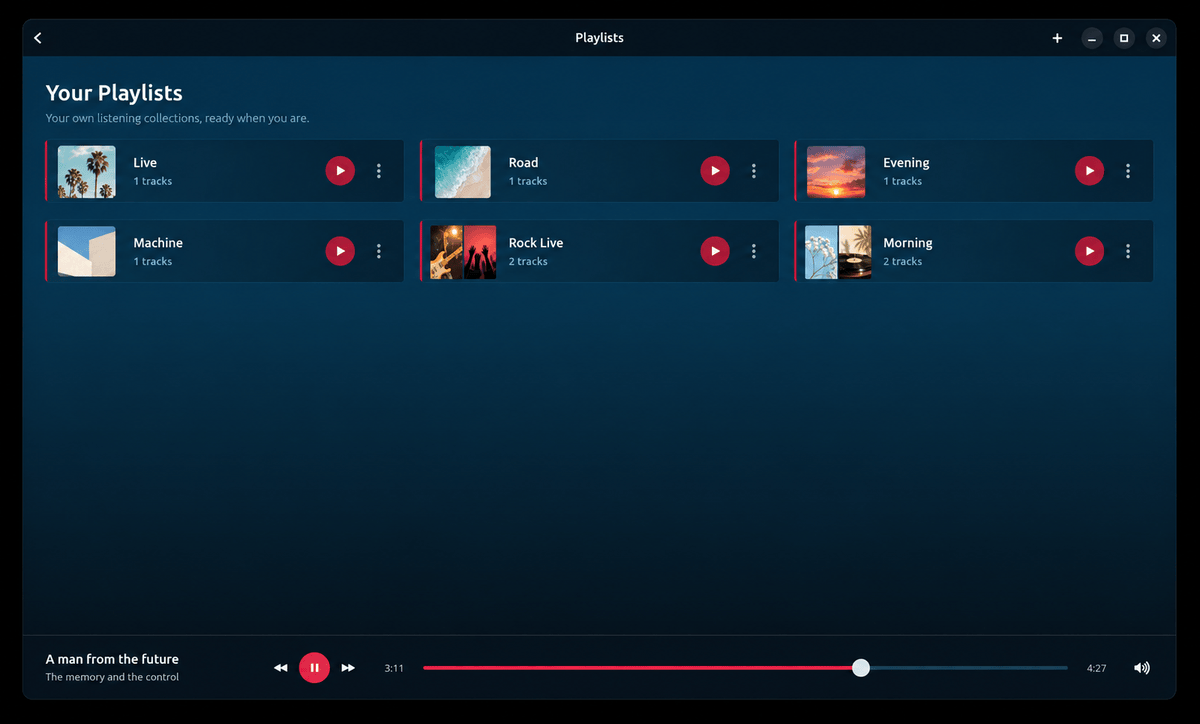Skip to the previous track

tap(281, 668)
